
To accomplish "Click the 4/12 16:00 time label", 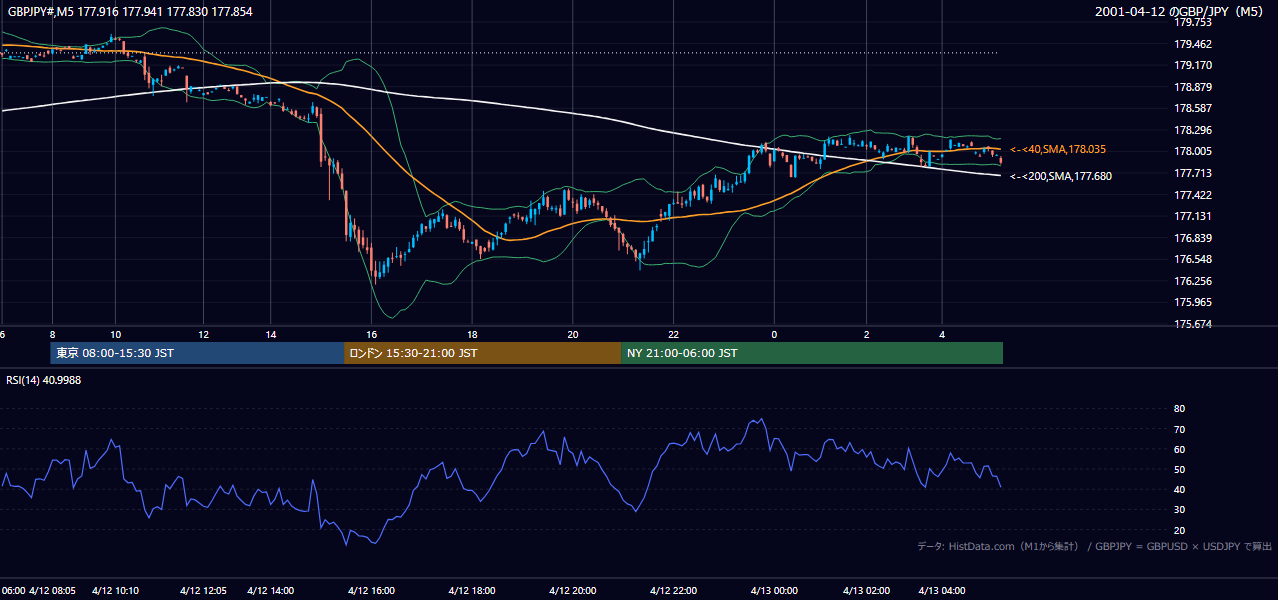I will click(371, 590).
